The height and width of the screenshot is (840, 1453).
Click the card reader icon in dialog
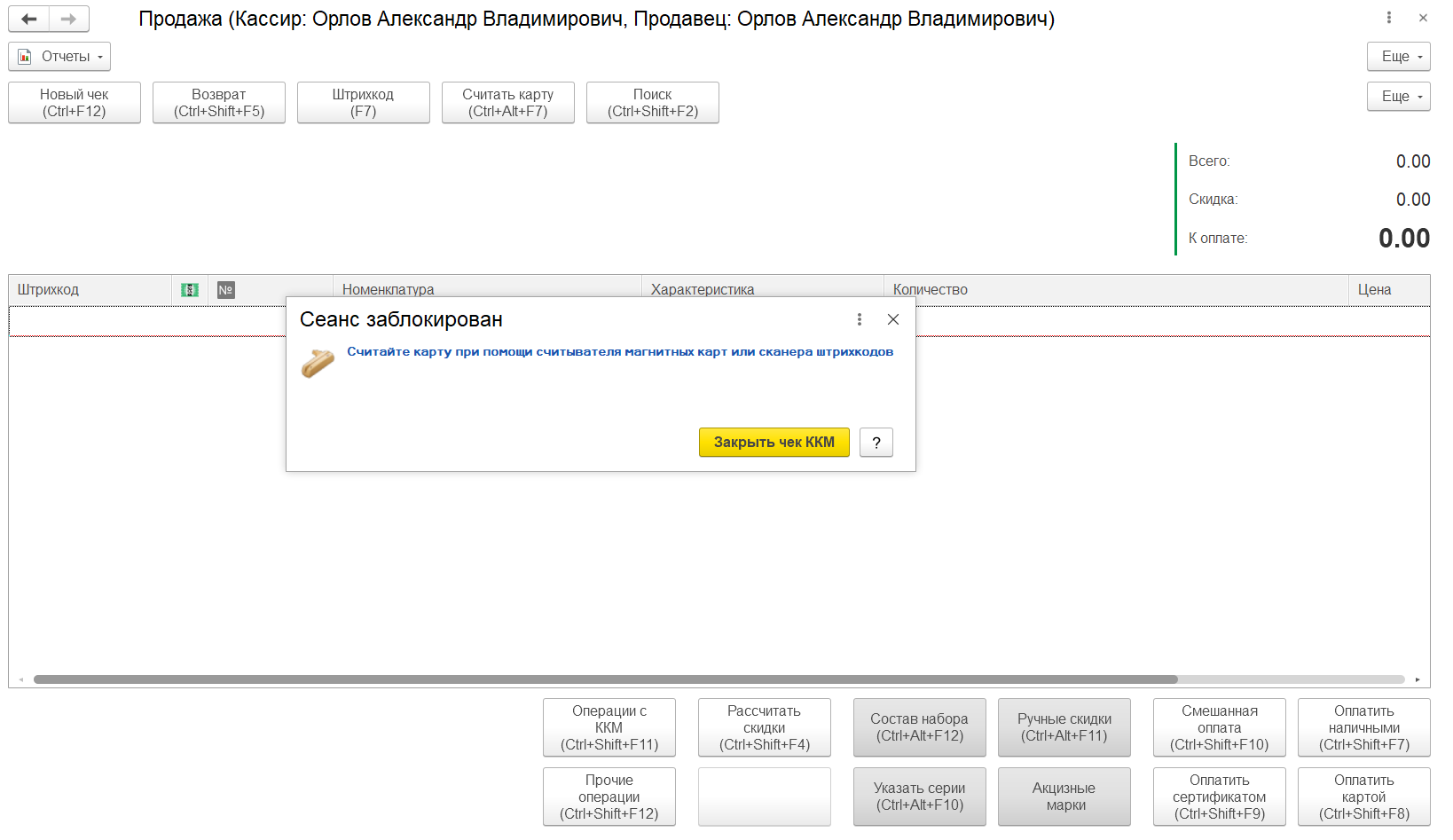[x=318, y=362]
